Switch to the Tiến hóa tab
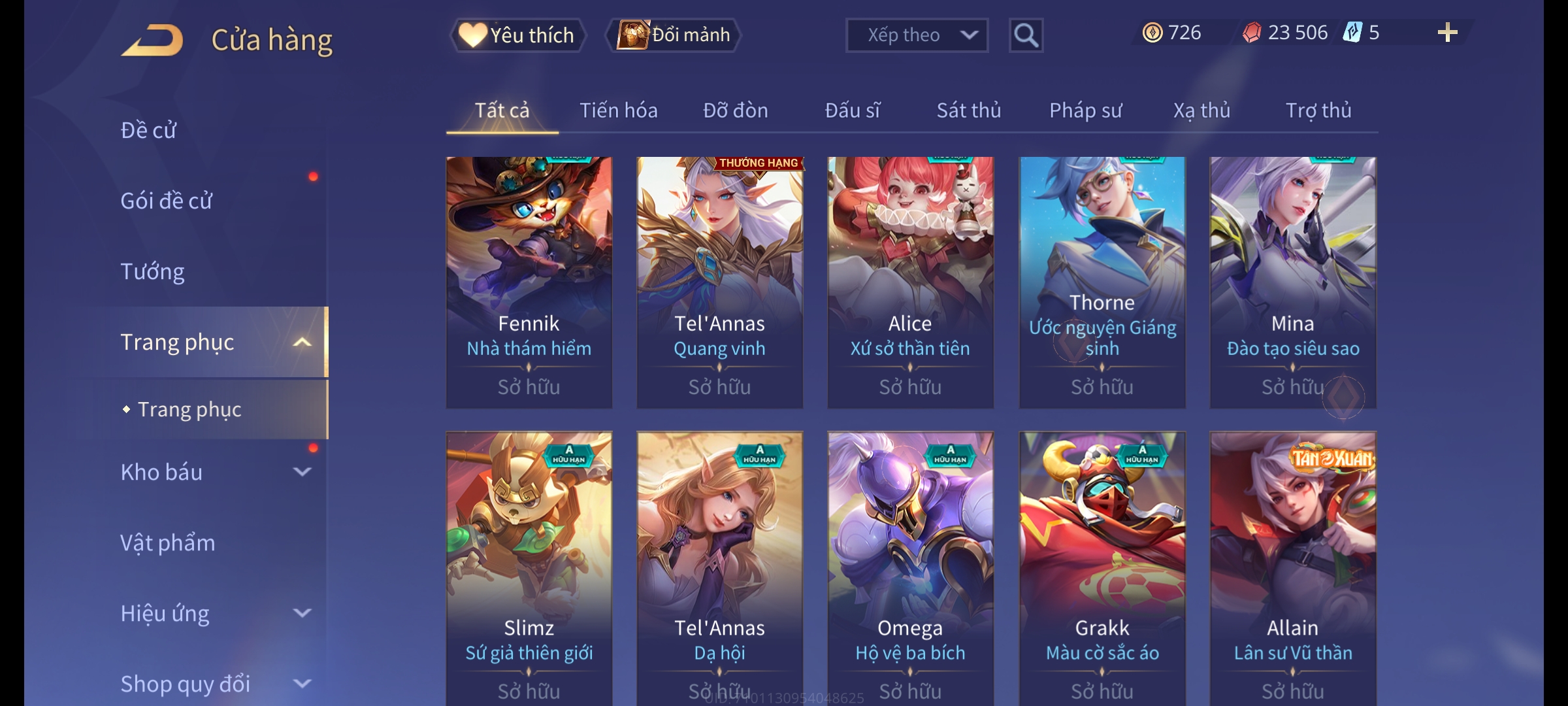The image size is (1568, 706). (618, 110)
